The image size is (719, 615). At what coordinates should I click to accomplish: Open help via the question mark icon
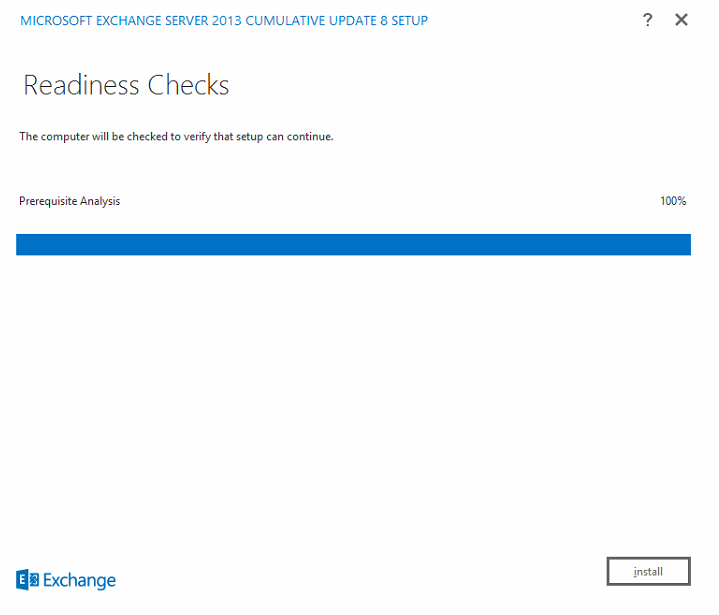tap(647, 20)
